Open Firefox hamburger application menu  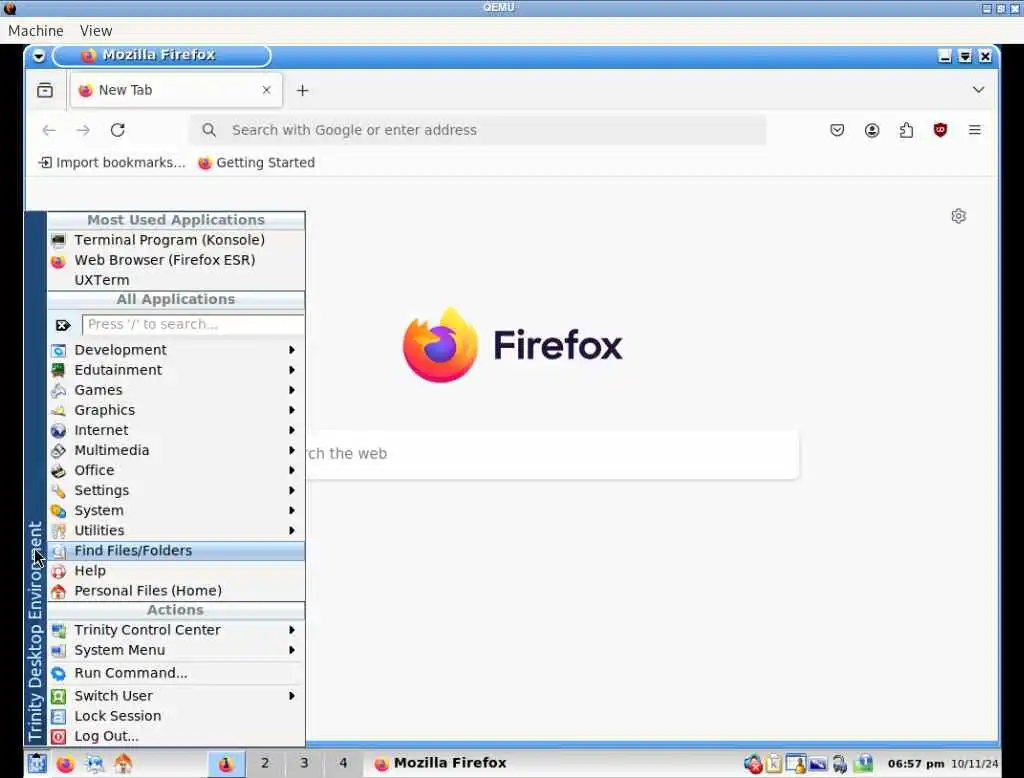tap(975, 130)
